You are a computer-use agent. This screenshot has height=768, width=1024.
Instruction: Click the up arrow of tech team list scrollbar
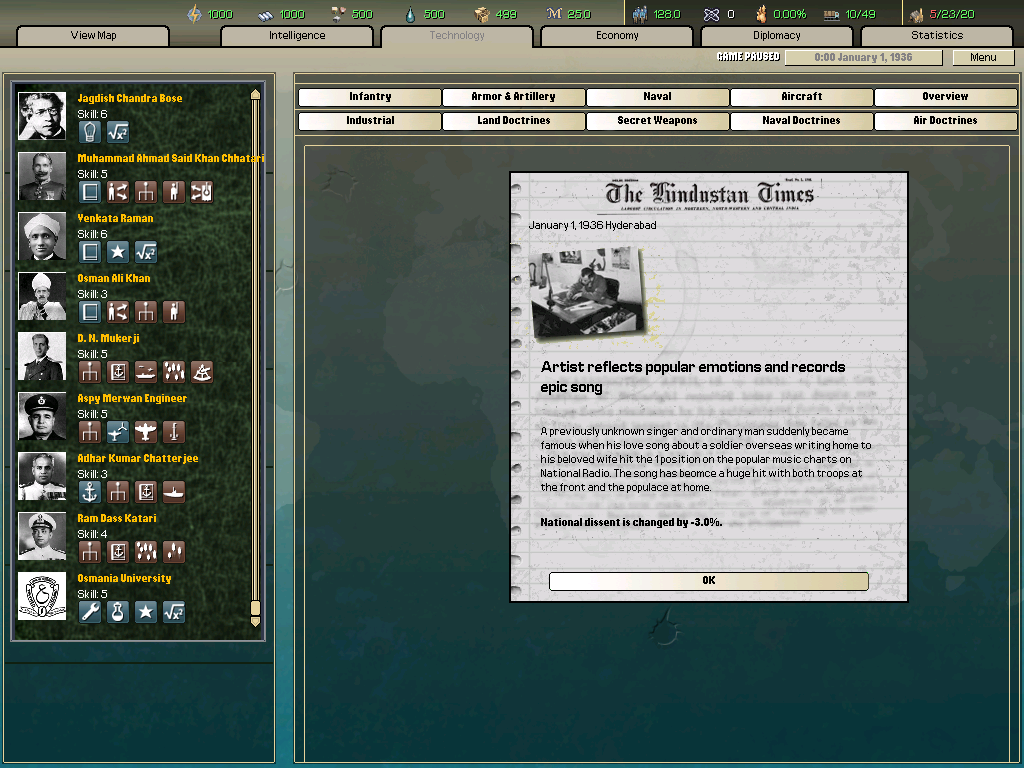coord(255,95)
